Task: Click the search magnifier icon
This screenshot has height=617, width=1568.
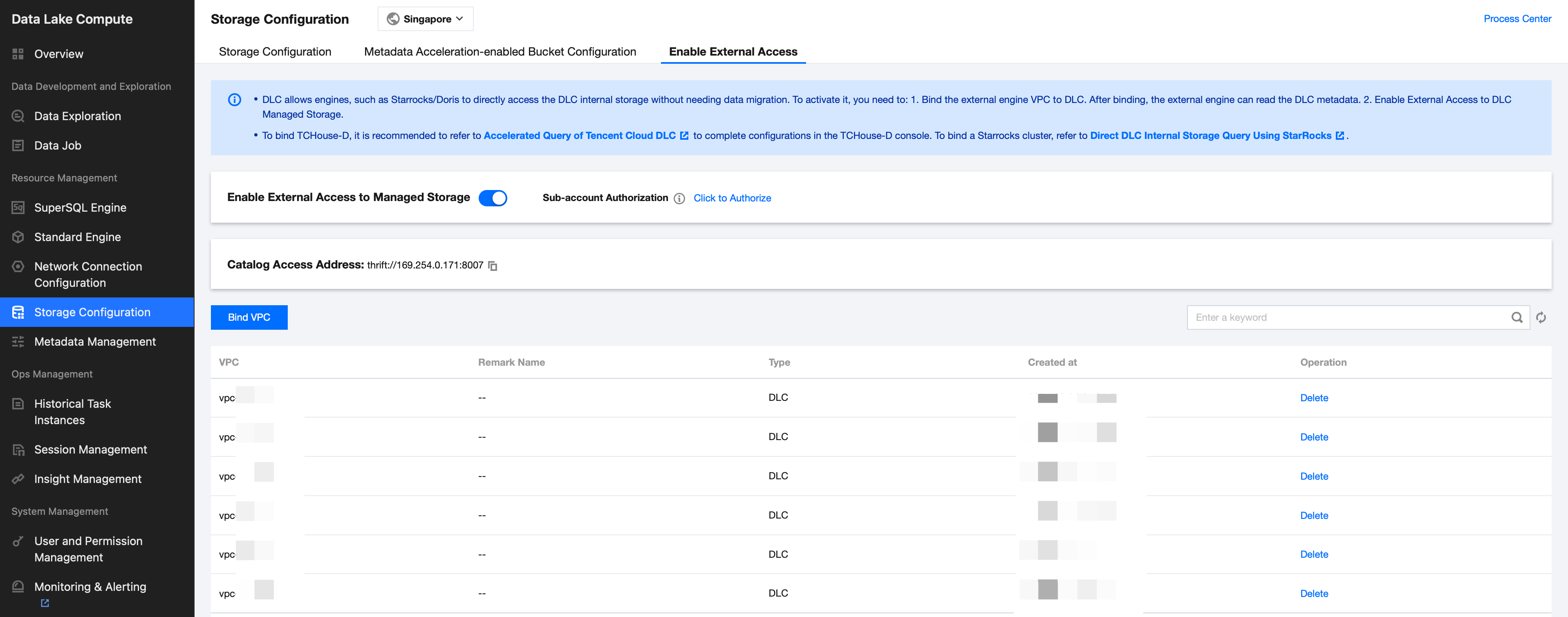Action: (1516, 317)
